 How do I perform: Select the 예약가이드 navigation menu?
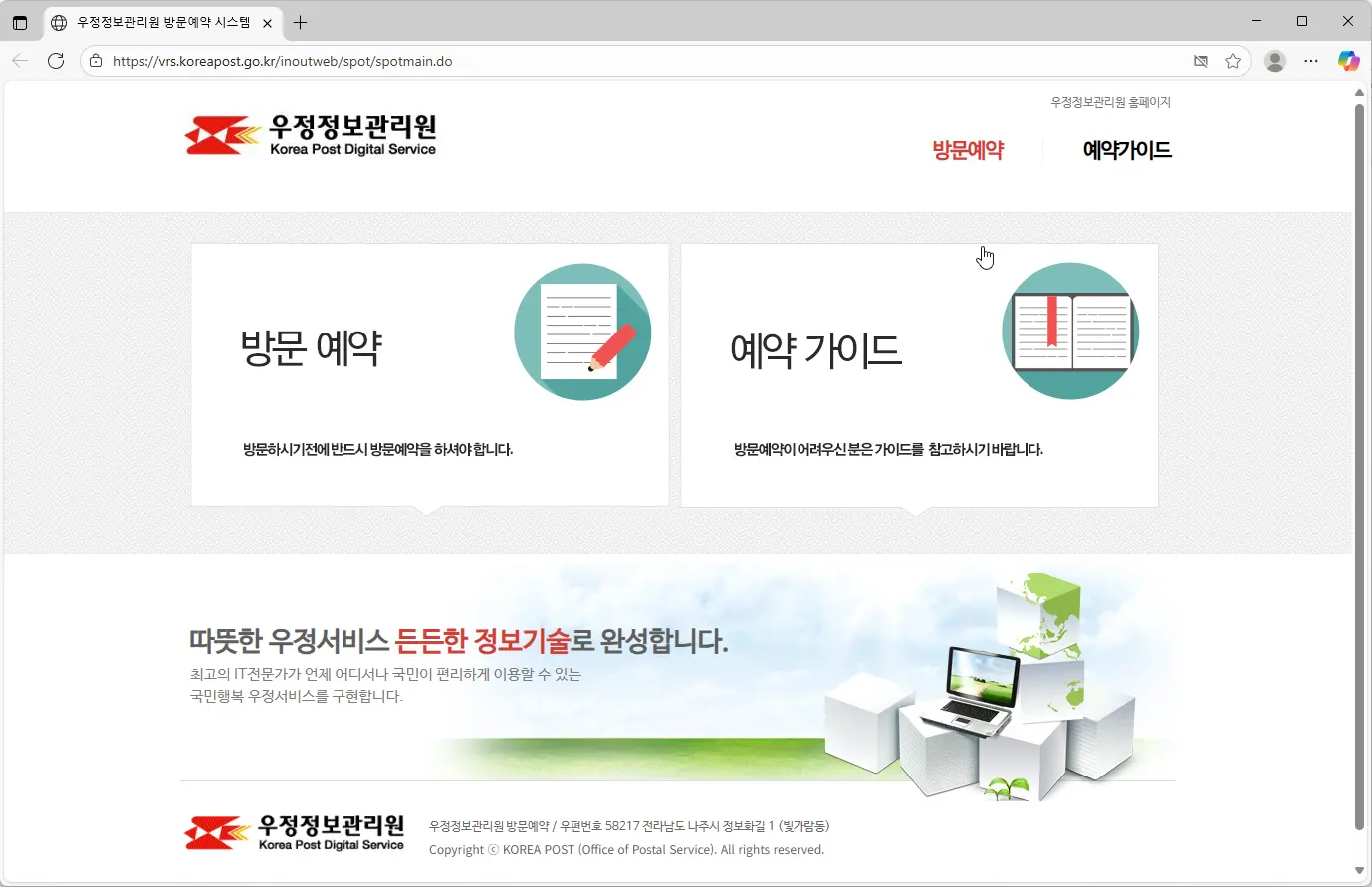coord(1128,149)
